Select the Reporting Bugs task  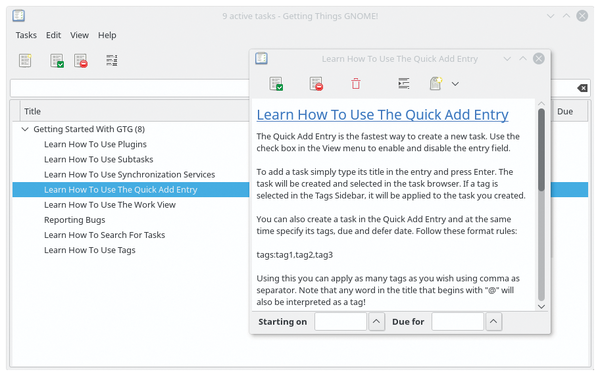point(75,220)
